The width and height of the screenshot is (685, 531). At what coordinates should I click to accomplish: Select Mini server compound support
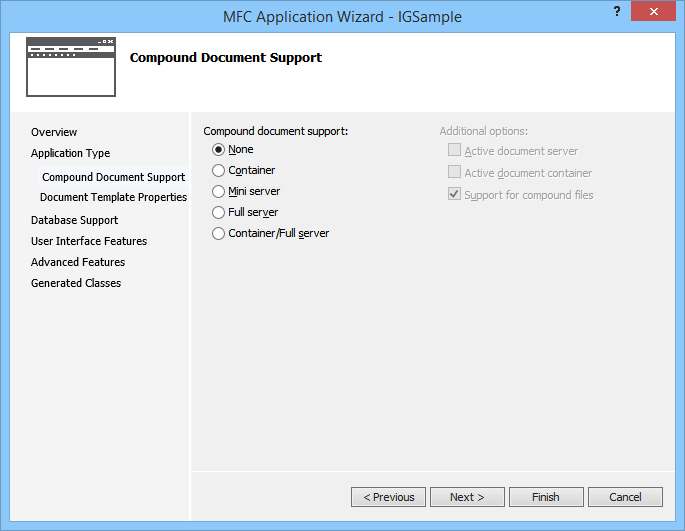[219, 192]
